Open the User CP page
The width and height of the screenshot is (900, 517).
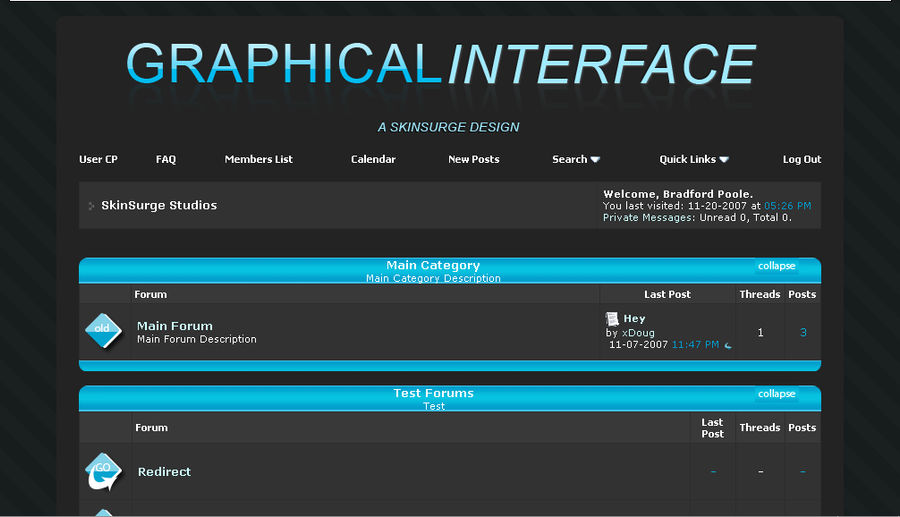(x=98, y=160)
